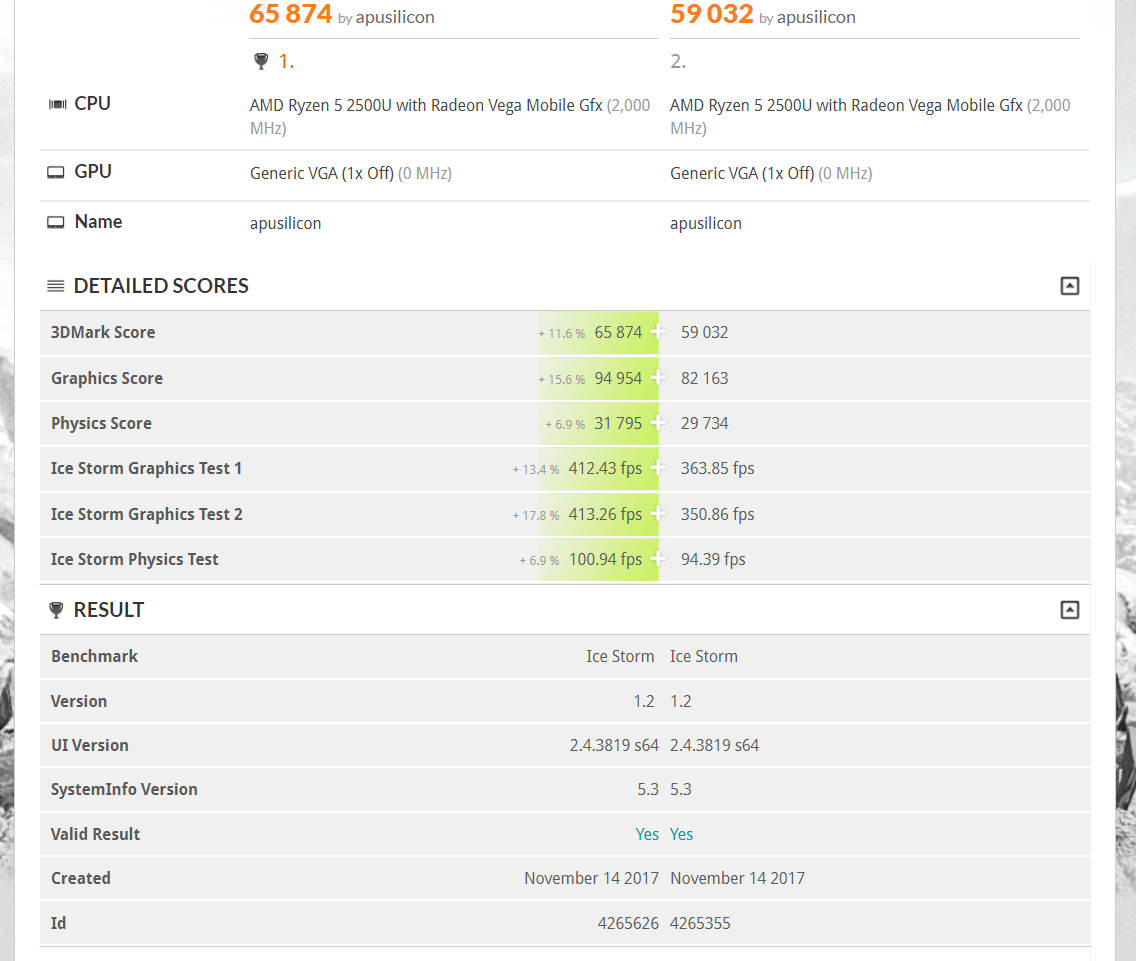Click the UI Version row label

(x=89, y=745)
